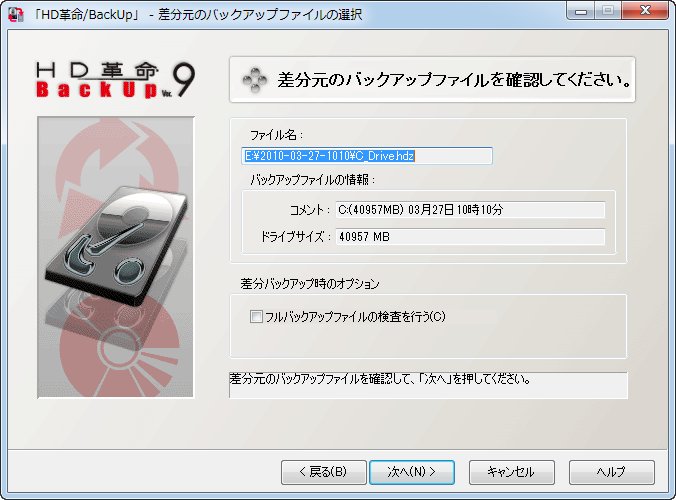
Task: Click the コメント field value
Action: tap(470, 210)
